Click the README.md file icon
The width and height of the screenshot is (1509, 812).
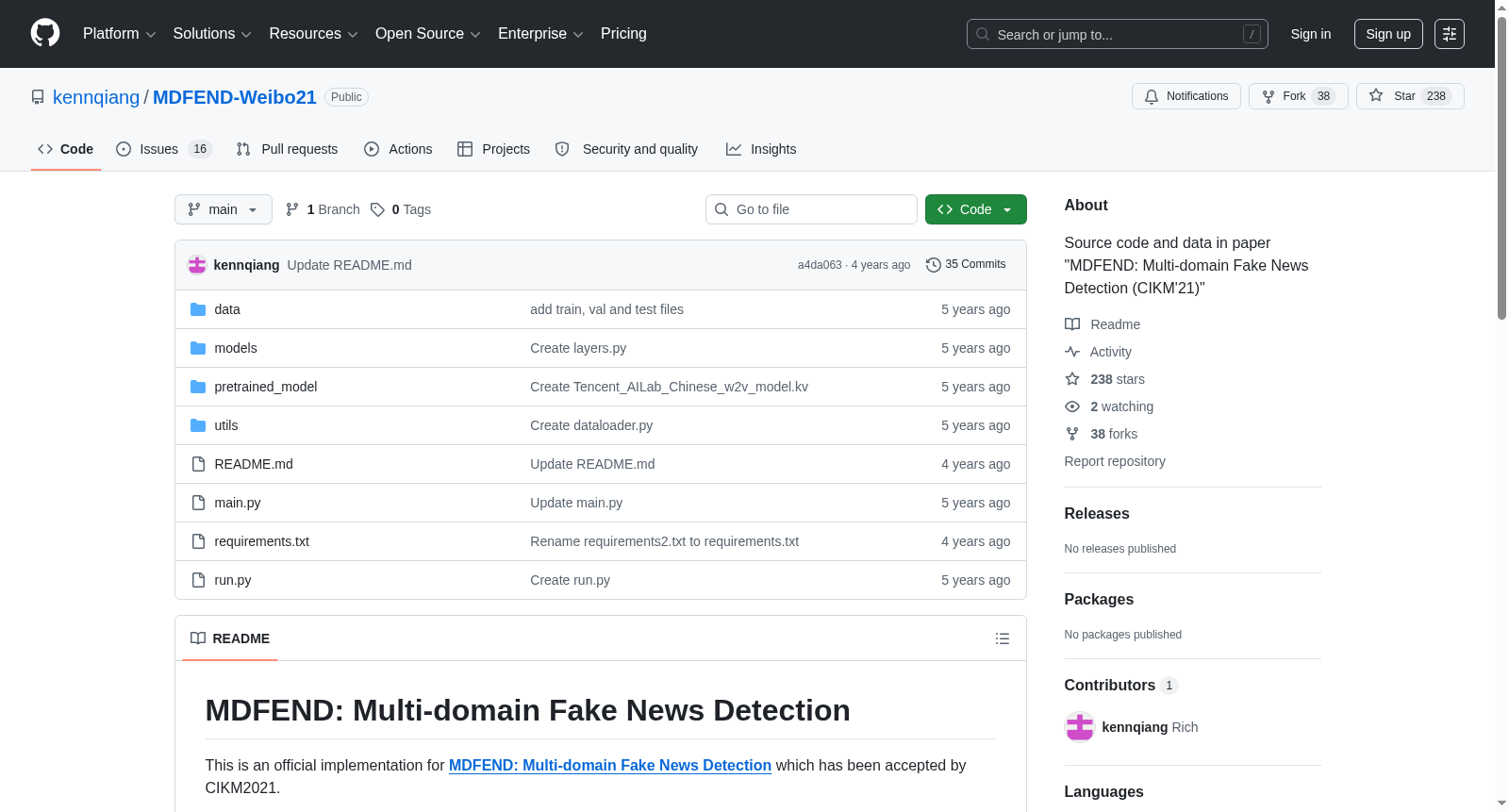198,464
